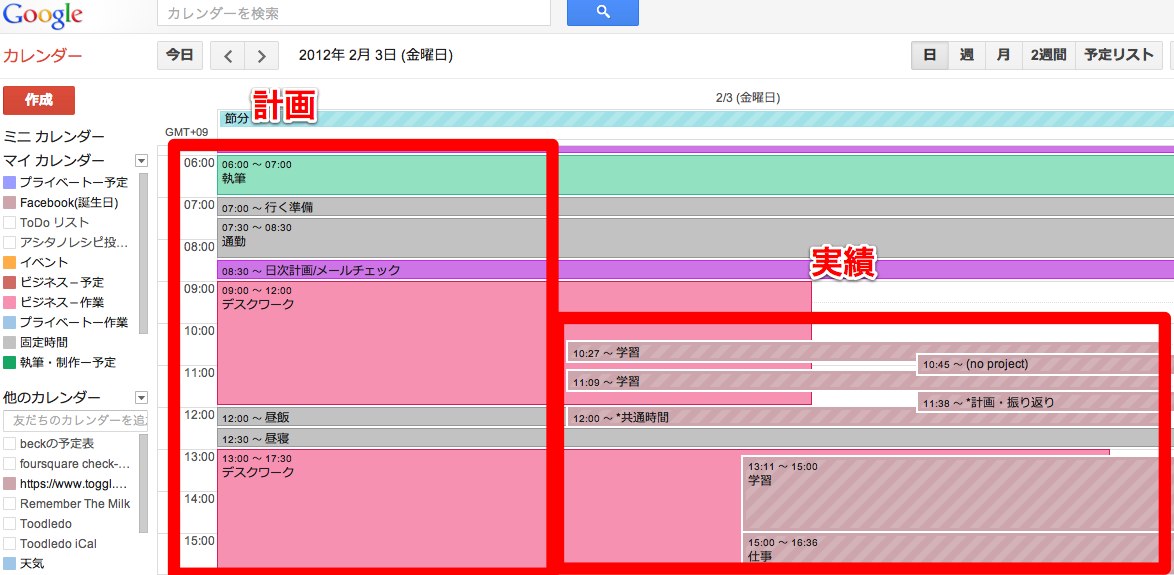
Task: Toggle the ToDo リスト calendar checkbox
Action: (10, 223)
